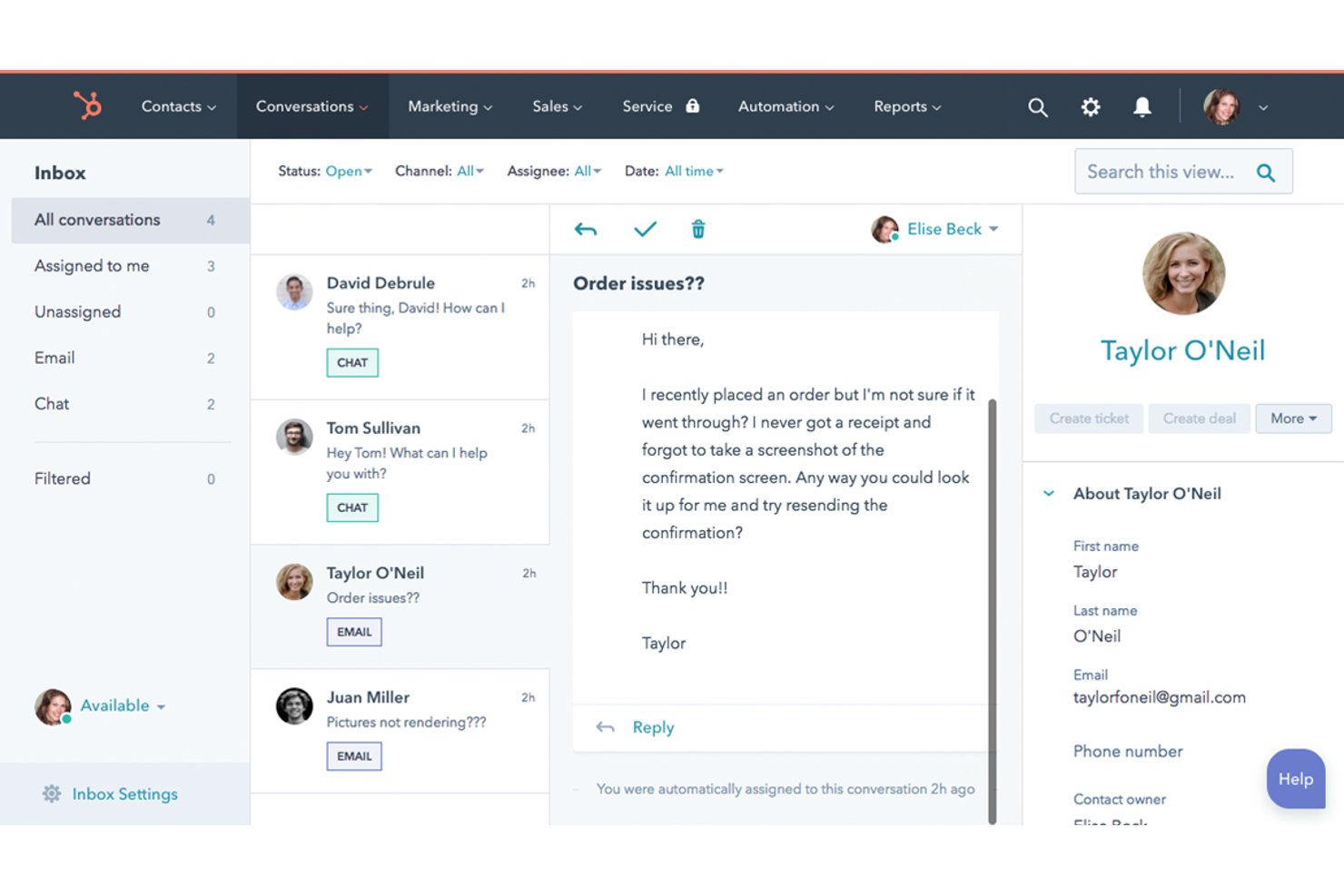
Task: Open the Automation menu
Action: (786, 106)
